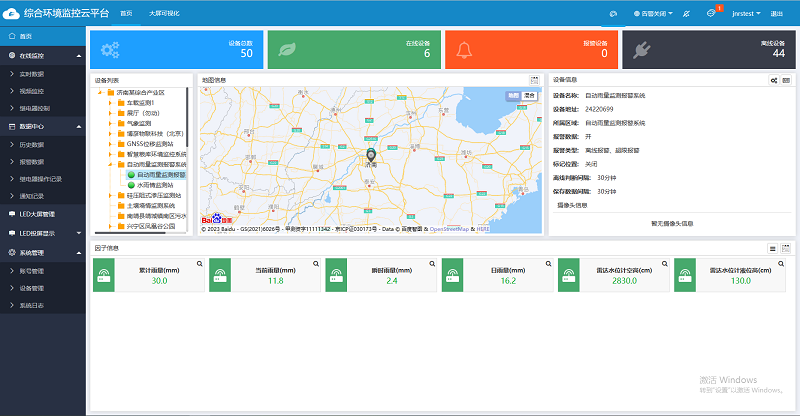Select 历史数据 in the sidebar menu

coord(33,145)
